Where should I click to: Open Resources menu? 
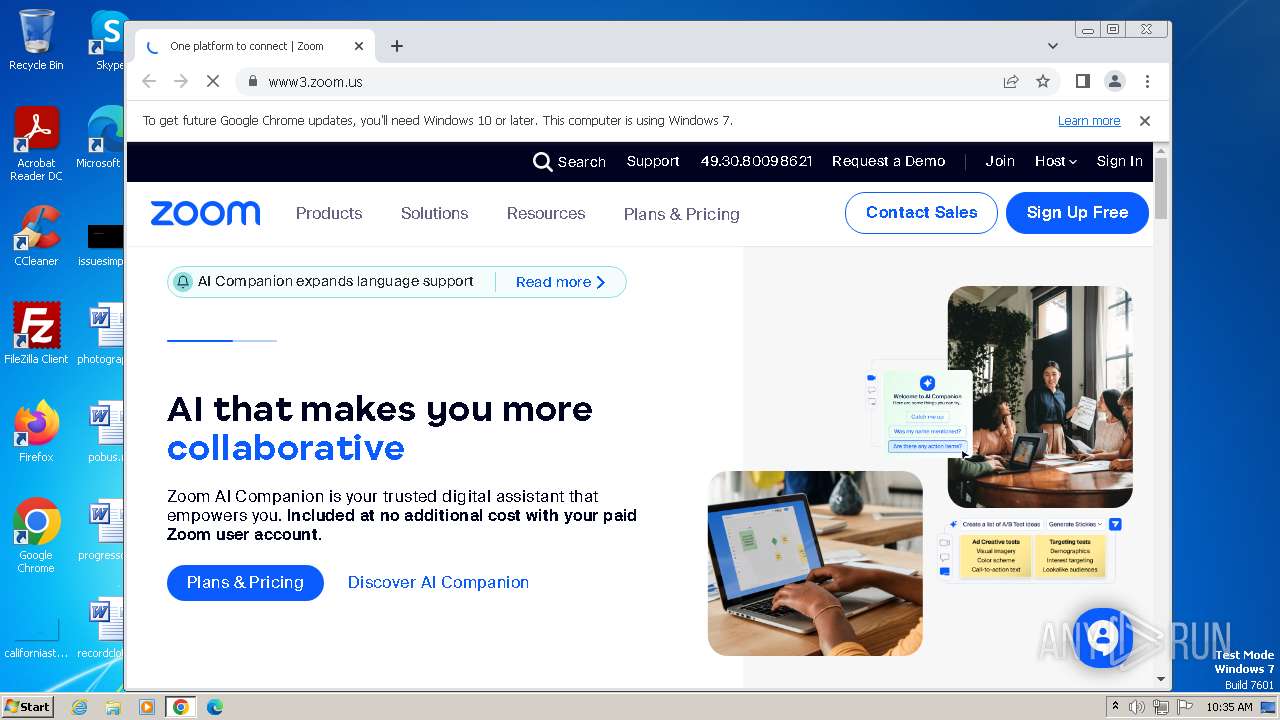546,213
